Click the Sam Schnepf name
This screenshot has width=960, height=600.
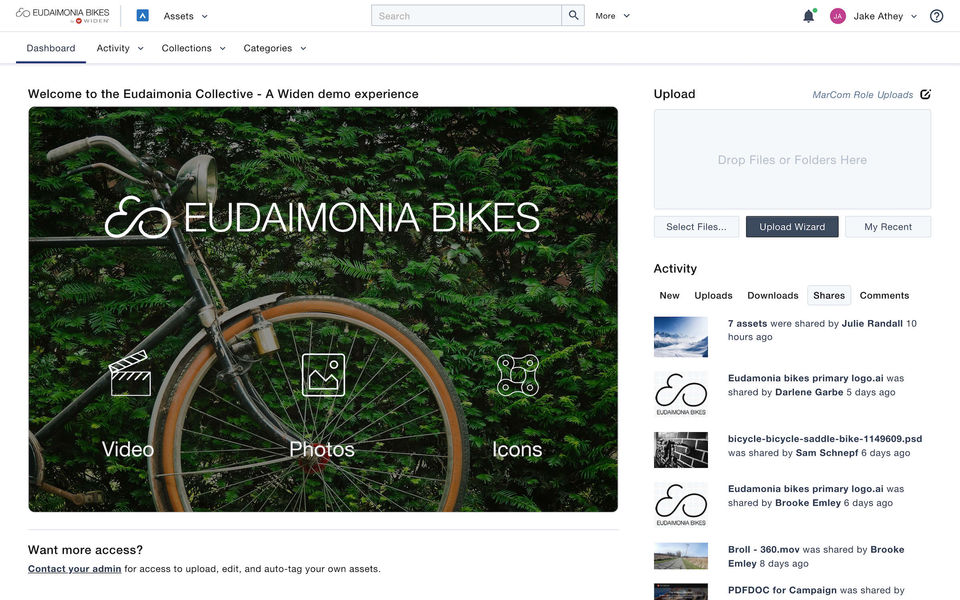(827, 452)
